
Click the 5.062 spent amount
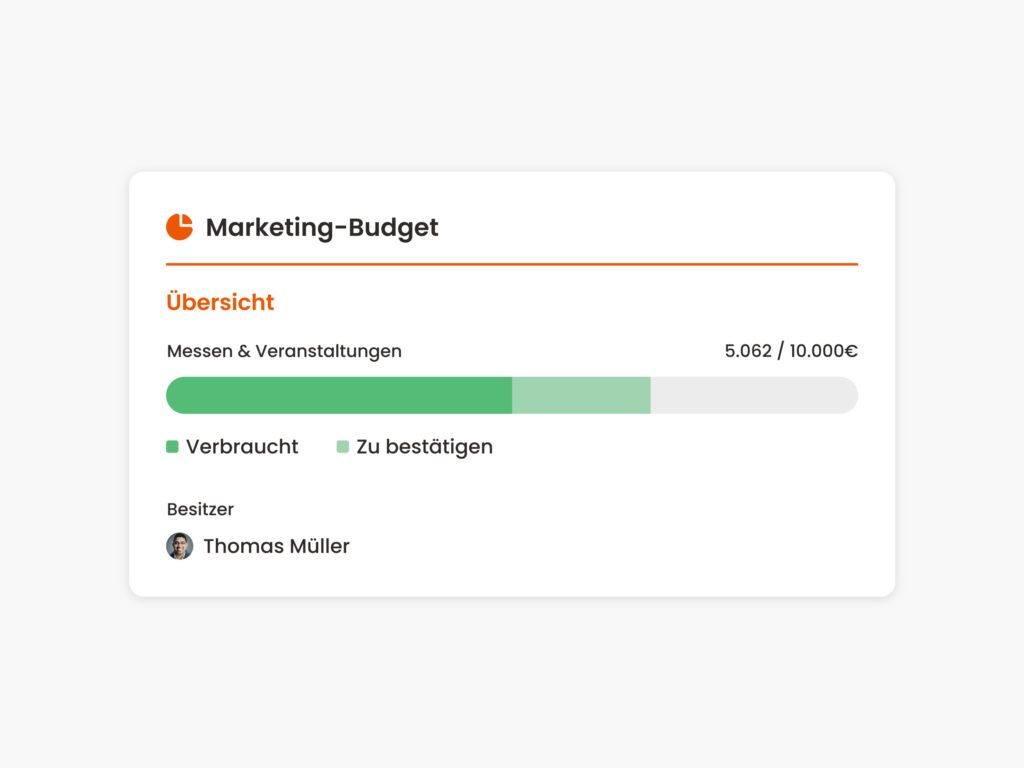coord(749,351)
